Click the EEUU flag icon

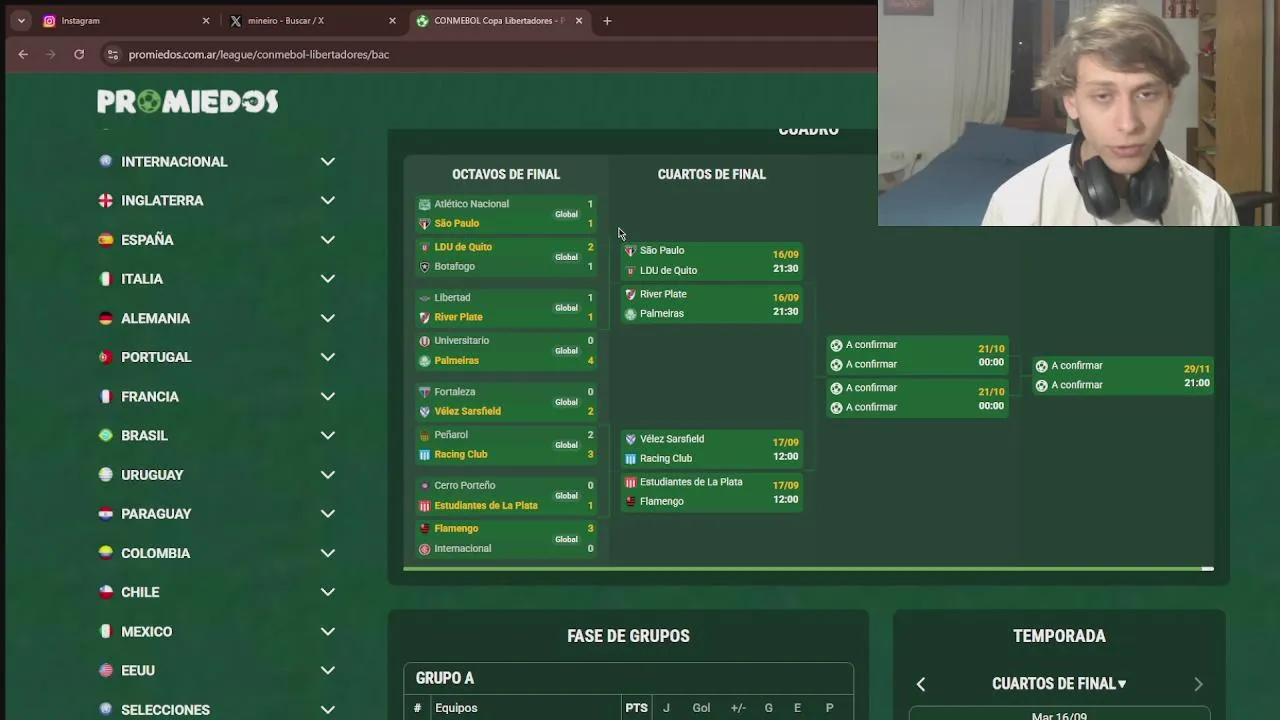point(105,670)
